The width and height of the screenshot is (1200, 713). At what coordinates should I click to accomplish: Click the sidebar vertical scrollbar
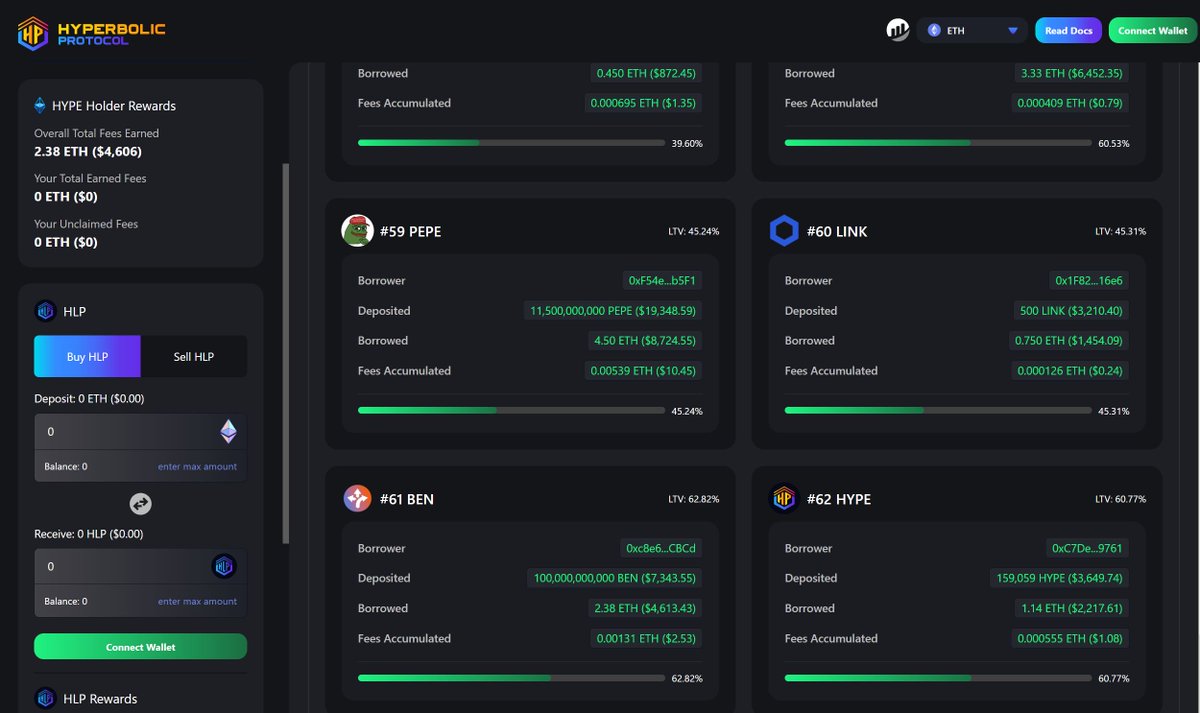pos(286,353)
